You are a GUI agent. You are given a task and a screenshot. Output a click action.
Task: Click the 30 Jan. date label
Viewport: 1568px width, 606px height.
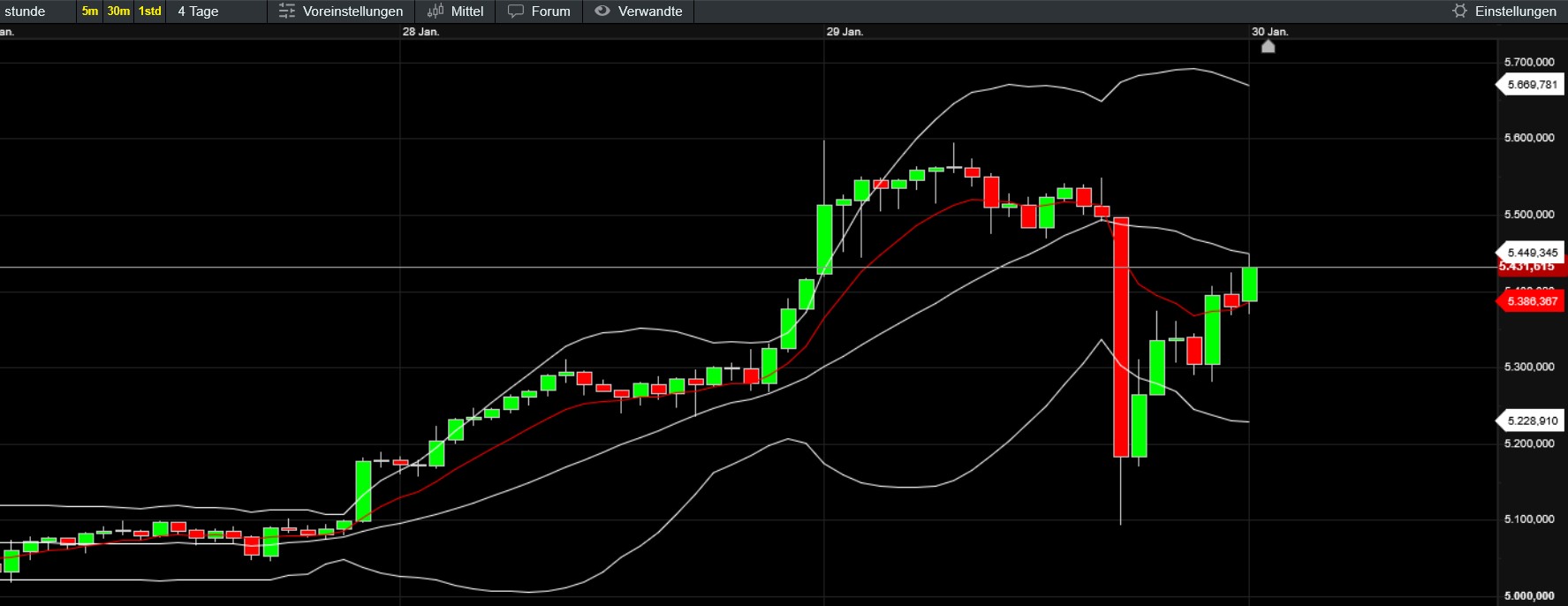tap(1269, 32)
